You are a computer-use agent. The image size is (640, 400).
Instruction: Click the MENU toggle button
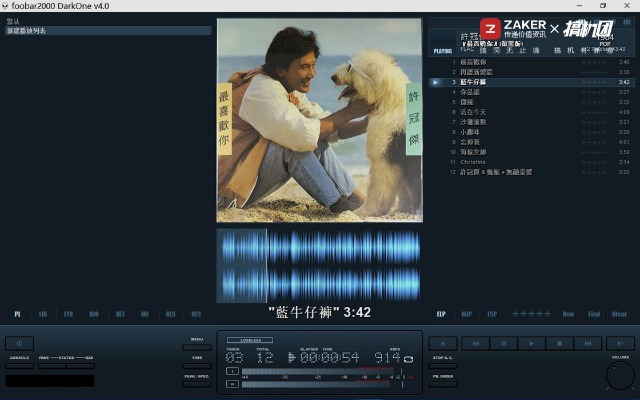197,347
